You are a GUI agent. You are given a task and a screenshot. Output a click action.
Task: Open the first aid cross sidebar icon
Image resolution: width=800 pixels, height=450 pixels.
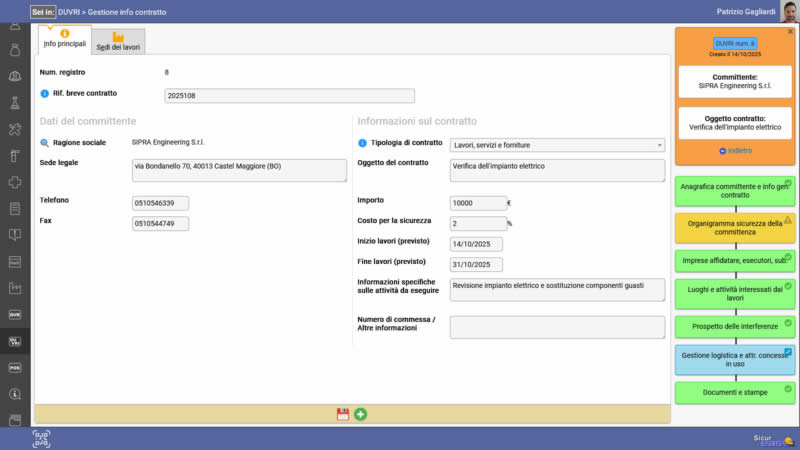pyautogui.click(x=15, y=183)
